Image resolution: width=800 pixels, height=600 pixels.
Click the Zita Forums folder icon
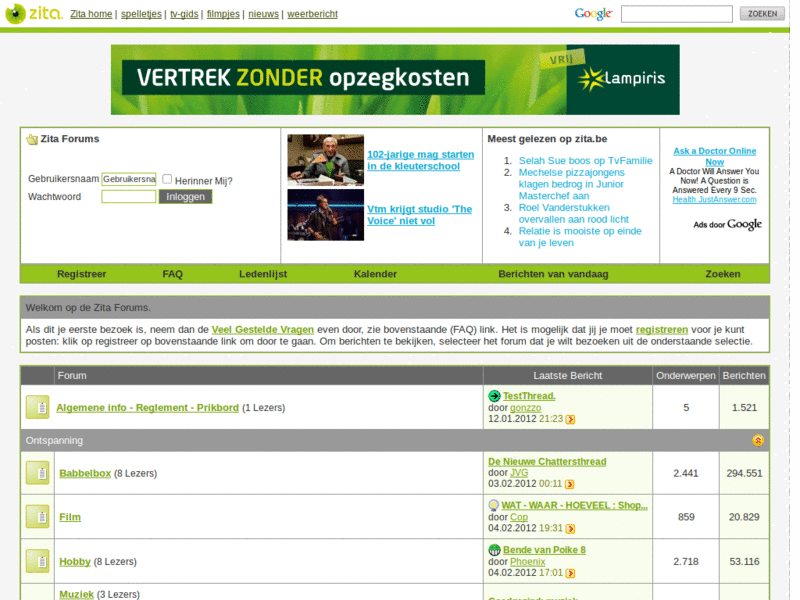[x=32, y=139]
